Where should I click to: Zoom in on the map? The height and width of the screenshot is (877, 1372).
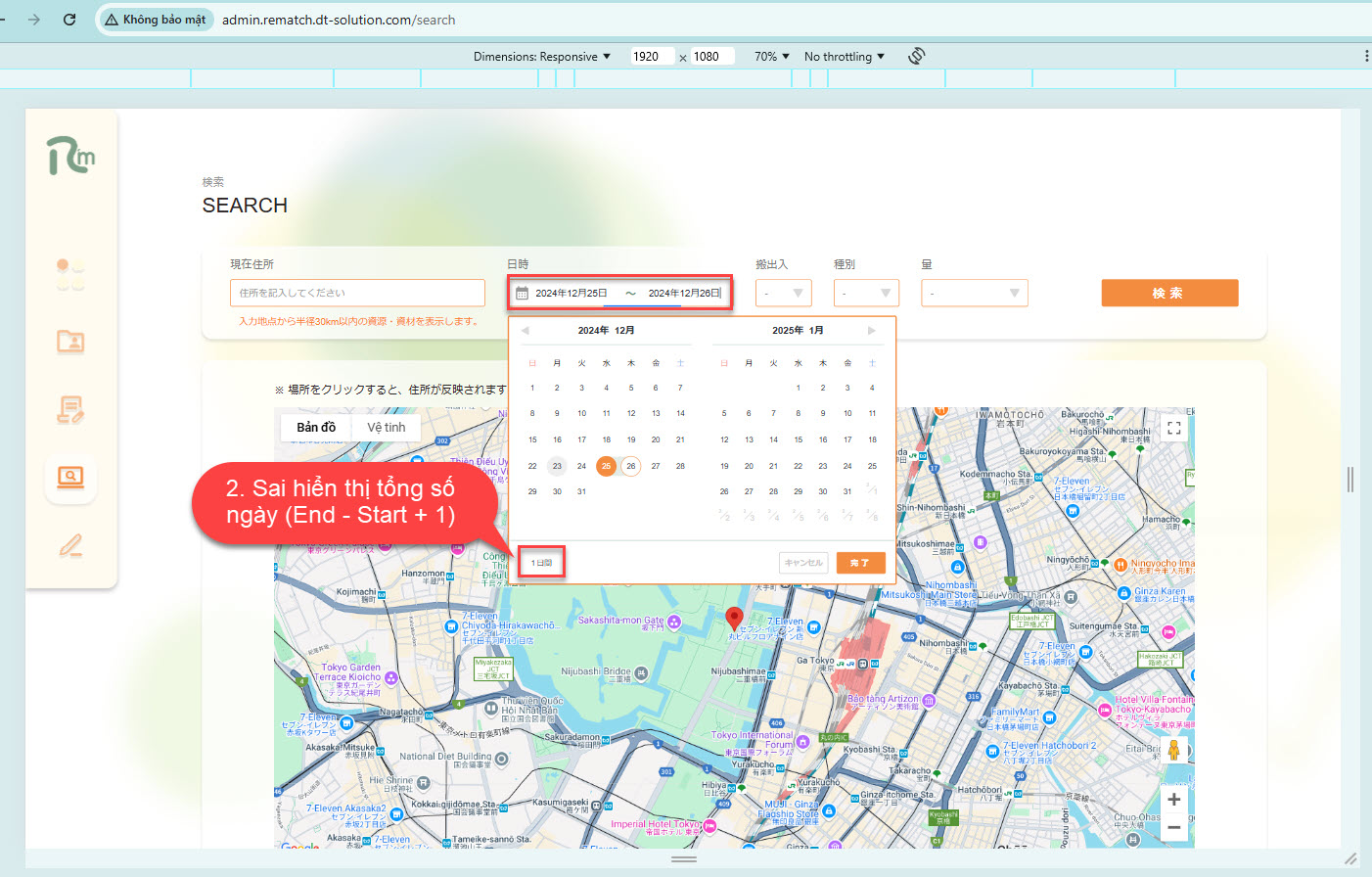tap(1173, 800)
